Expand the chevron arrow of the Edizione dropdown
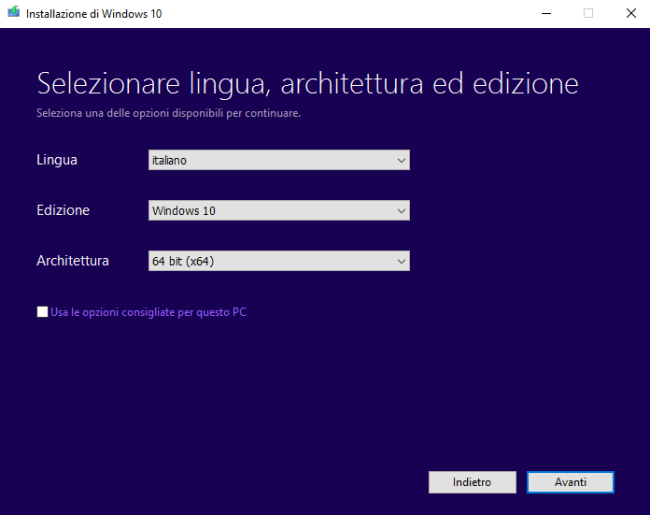The image size is (650, 515). [401, 211]
